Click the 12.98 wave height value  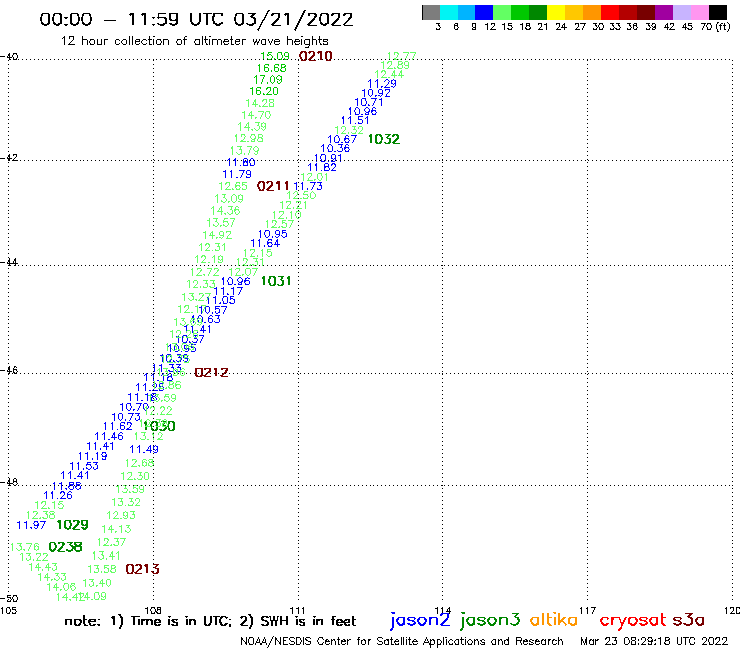coord(249,138)
